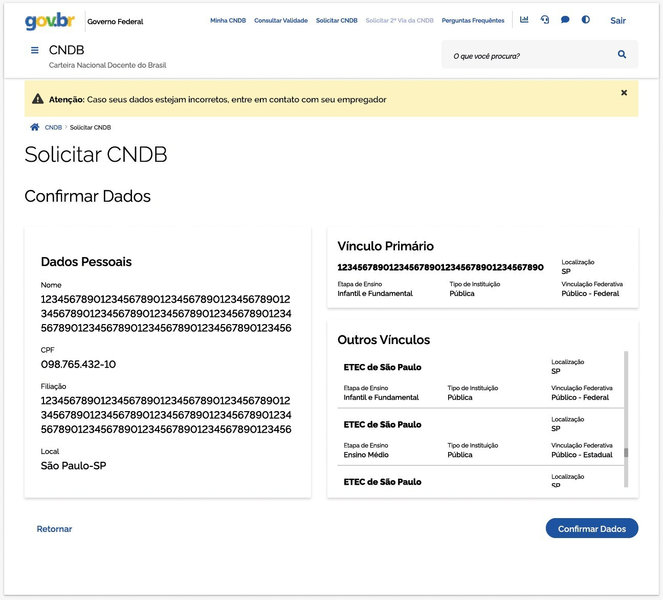
Task: Go to Consultar Validade
Action: 280,20
